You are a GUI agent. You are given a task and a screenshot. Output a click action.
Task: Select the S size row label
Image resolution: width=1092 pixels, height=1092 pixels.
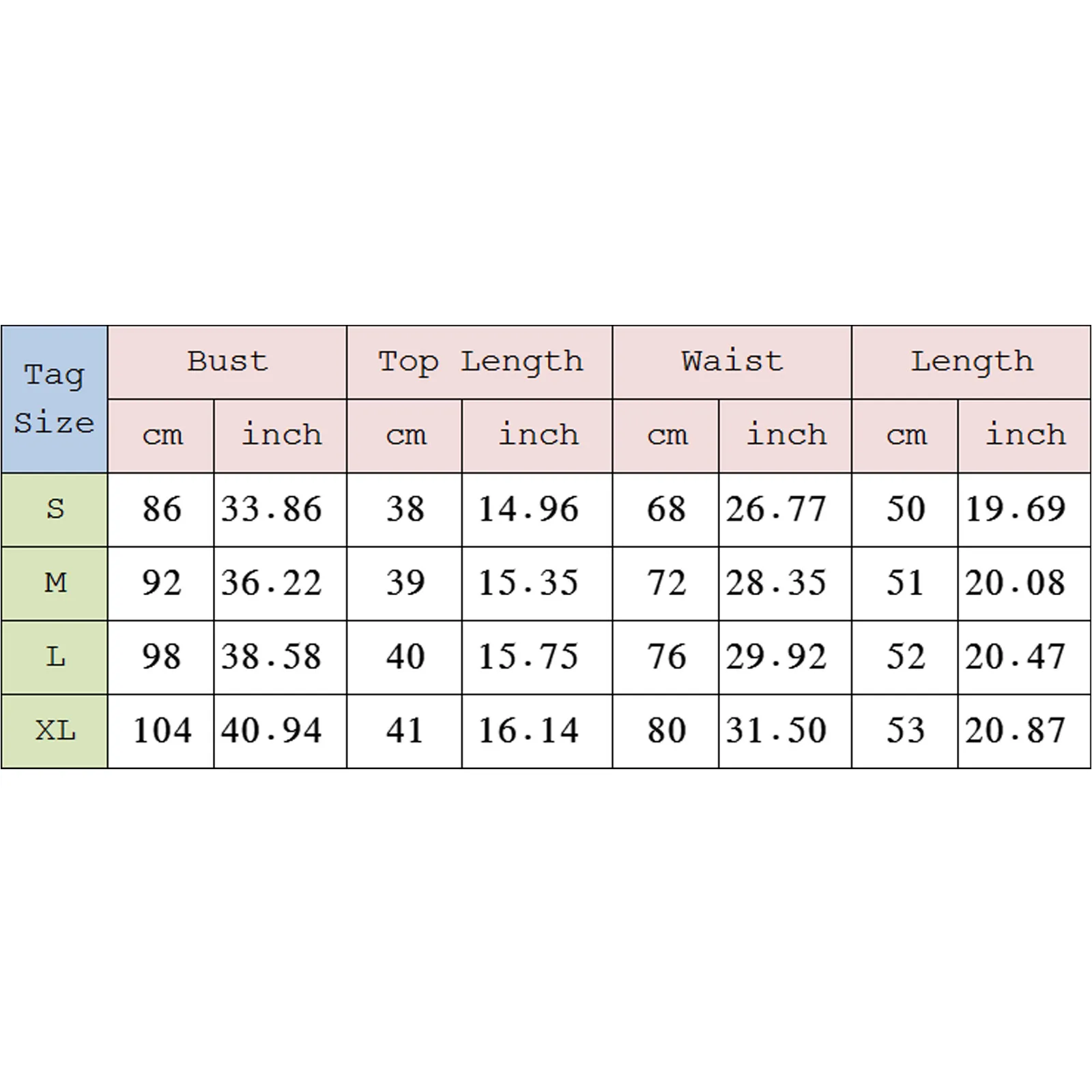pos(55,509)
